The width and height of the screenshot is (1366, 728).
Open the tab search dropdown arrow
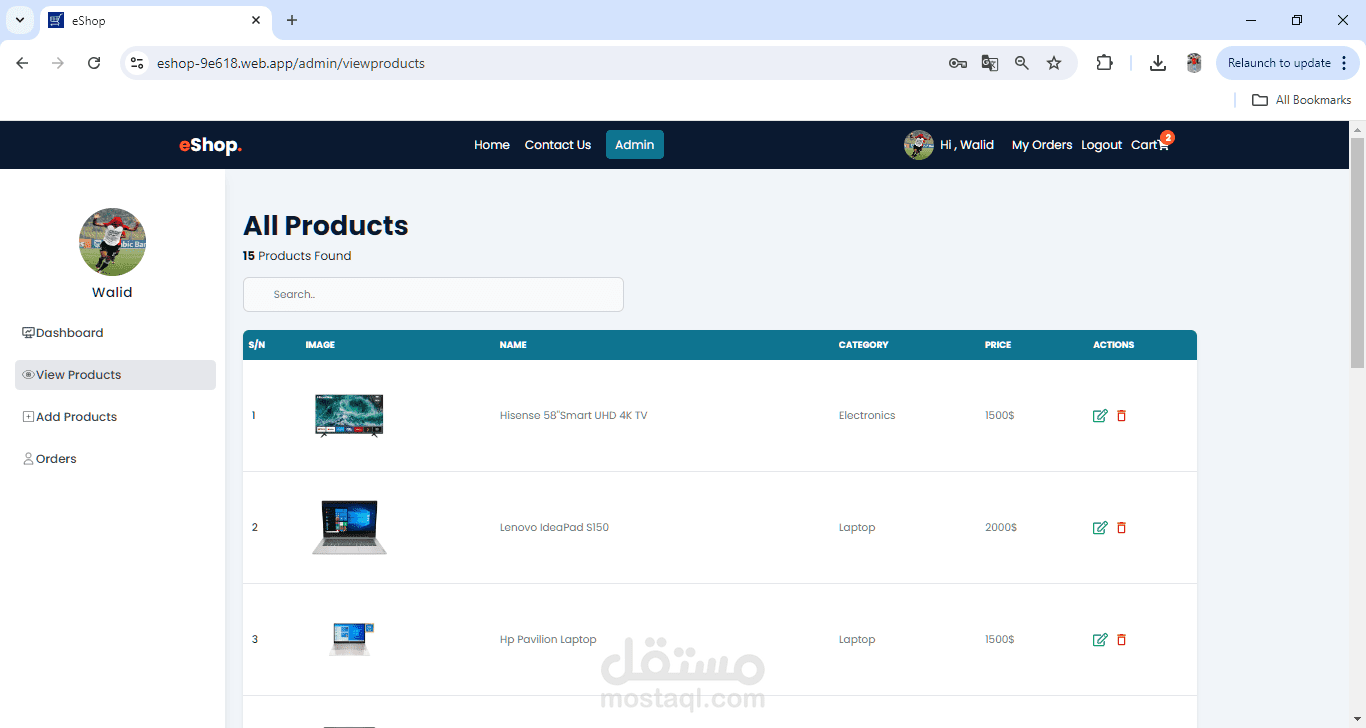(19, 20)
